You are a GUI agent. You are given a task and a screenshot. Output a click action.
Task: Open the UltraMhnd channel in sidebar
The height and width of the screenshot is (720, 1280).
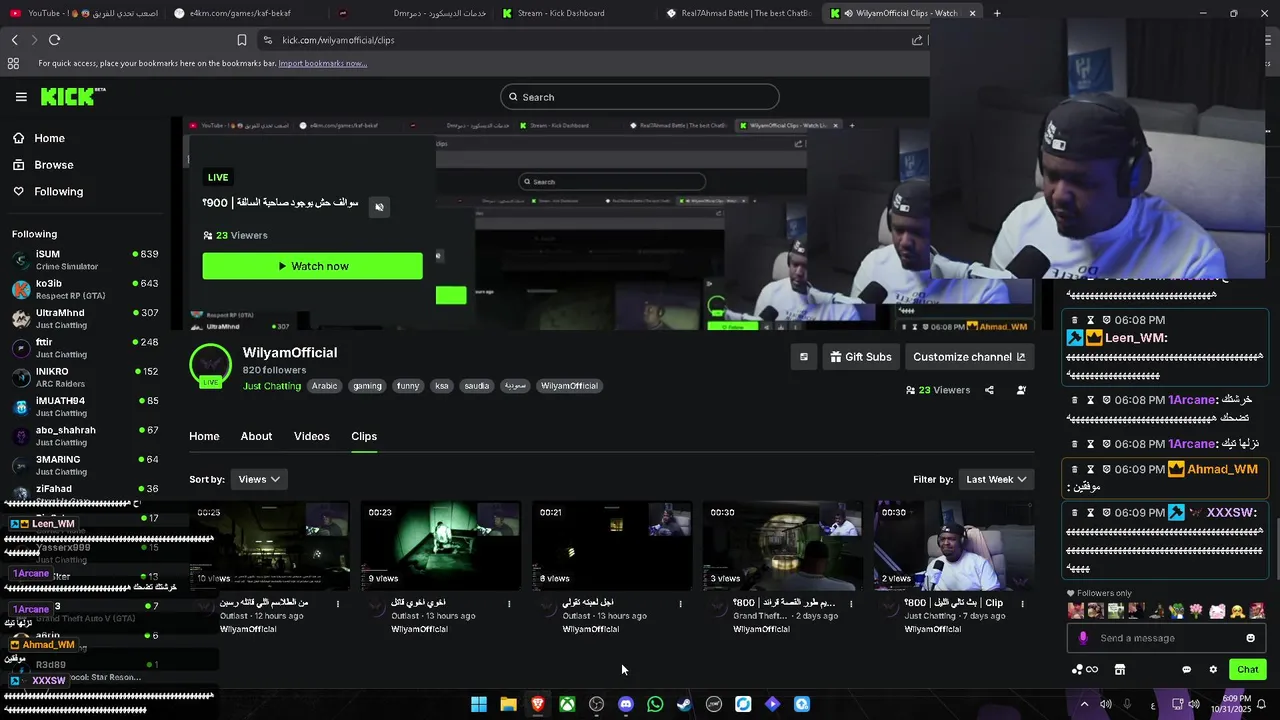coord(85,318)
